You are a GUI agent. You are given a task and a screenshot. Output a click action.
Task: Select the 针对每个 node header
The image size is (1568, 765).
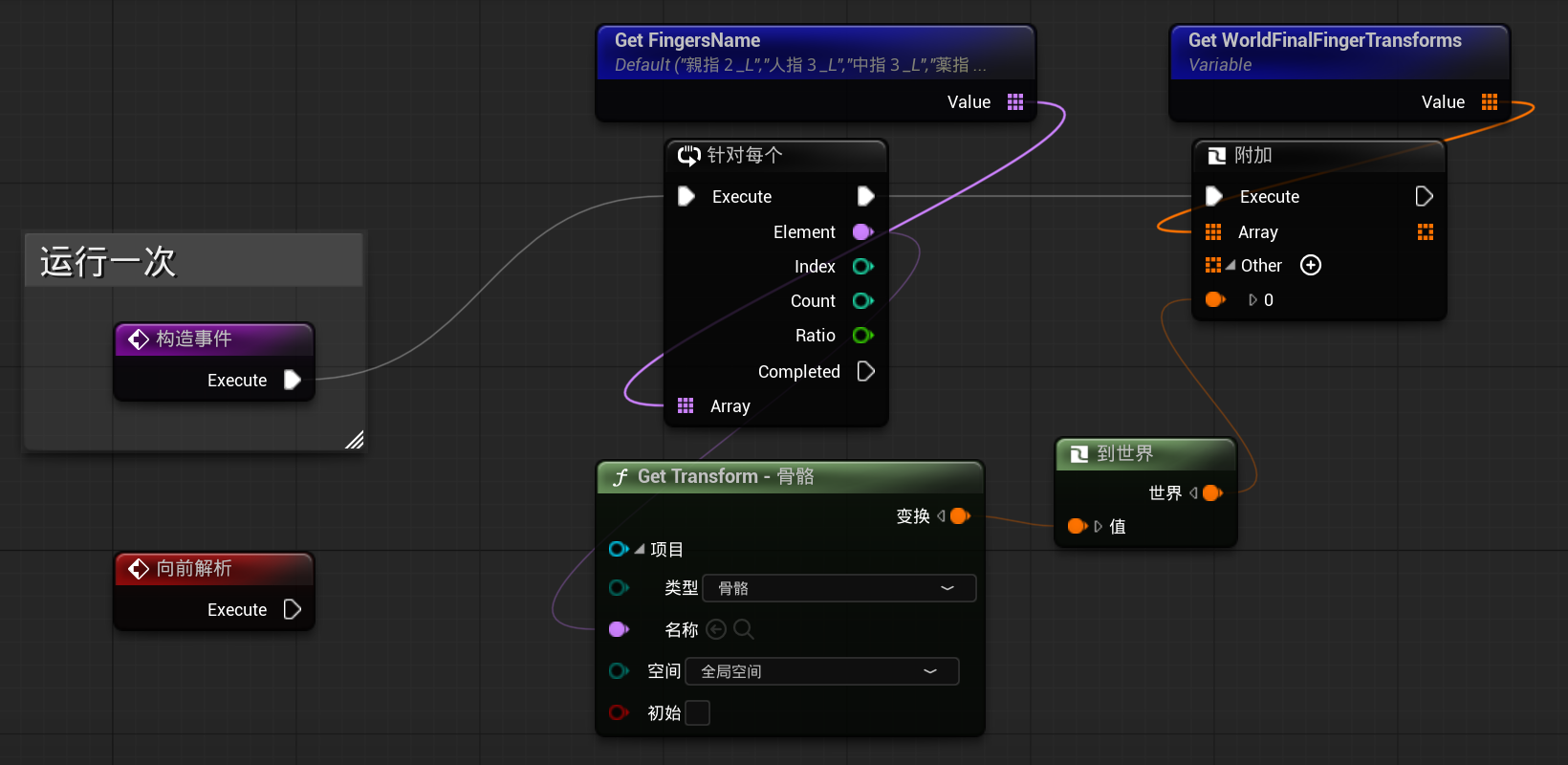[x=775, y=156]
